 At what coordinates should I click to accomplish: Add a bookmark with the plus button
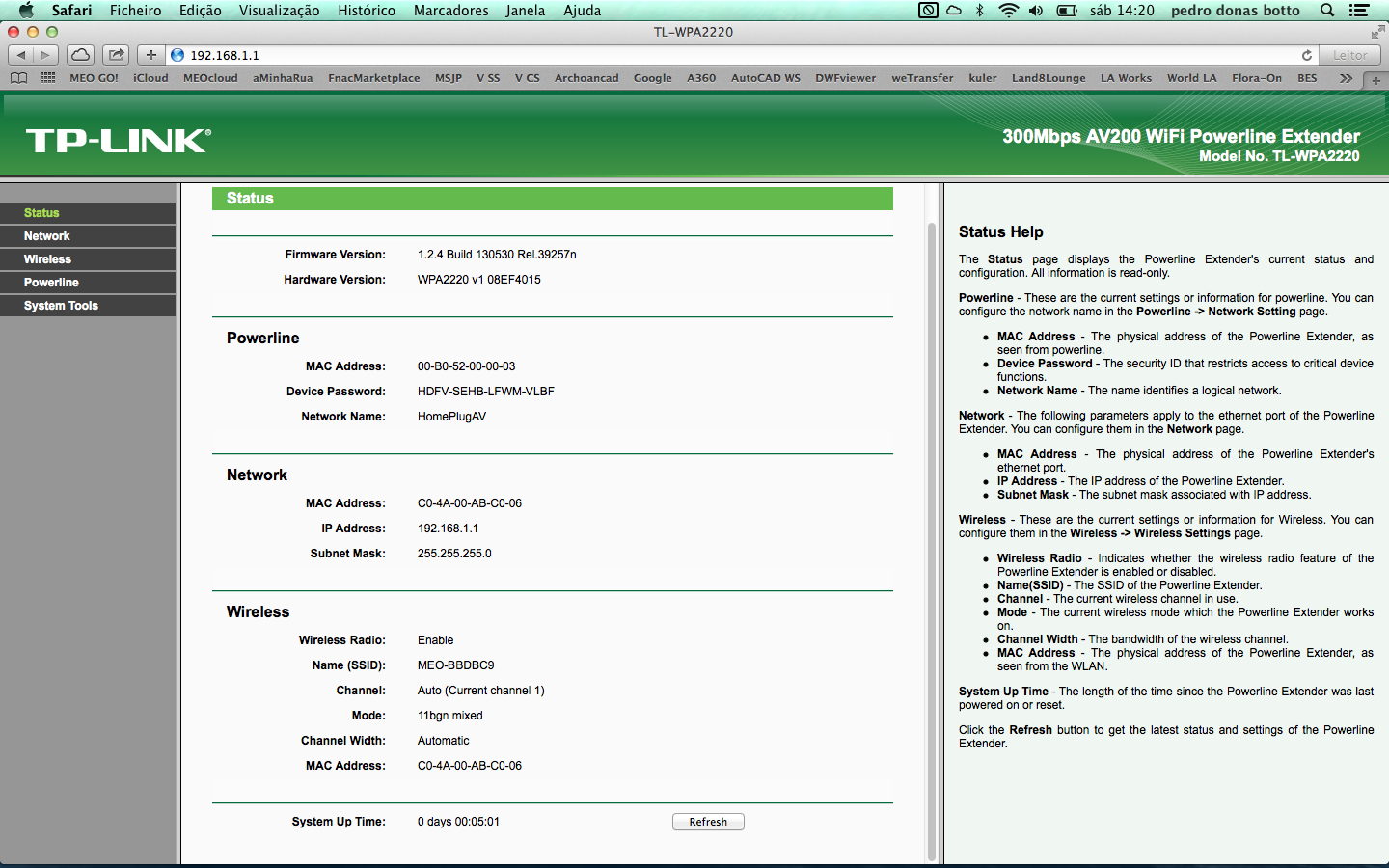(x=151, y=55)
